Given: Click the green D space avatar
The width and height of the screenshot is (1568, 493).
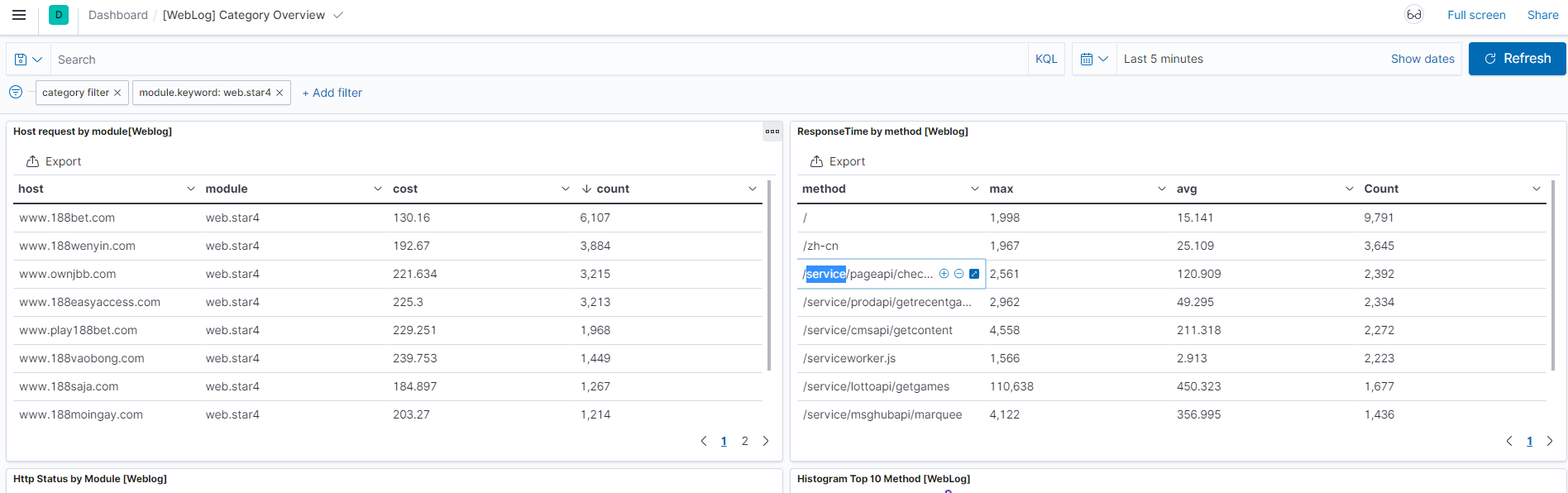Looking at the screenshot, I should tap(59, 15).
